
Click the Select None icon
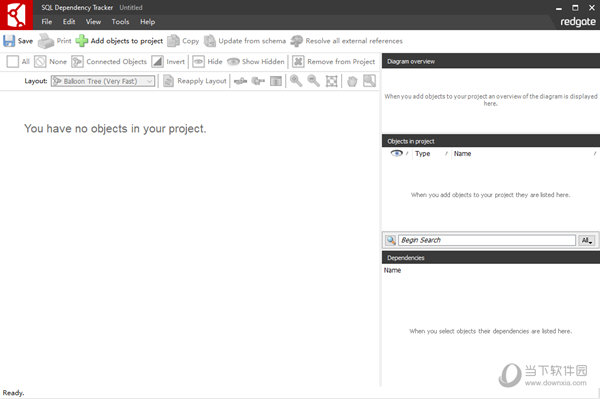(x=40, y=62)
